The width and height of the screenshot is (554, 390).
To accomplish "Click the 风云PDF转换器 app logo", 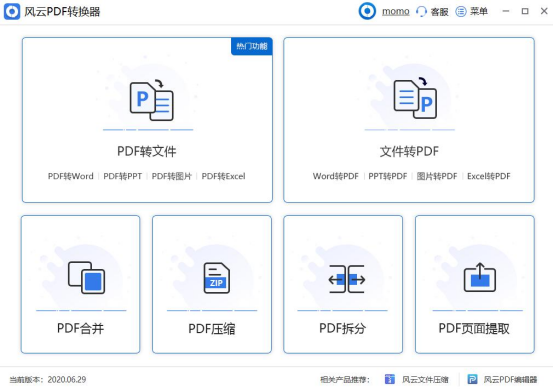I will [x=12, y=12].
